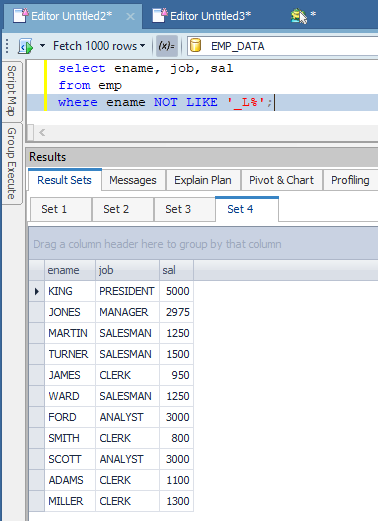Select the SMITH cell
The width and height of the screenshot is (378, 521).
pyautogui.click(x=70, y=438)
